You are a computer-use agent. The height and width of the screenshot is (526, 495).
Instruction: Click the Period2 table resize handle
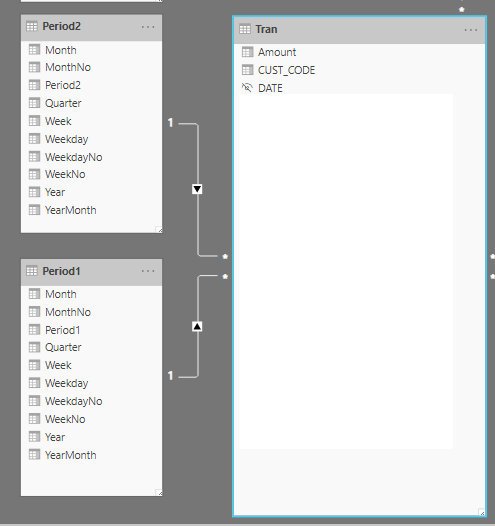(x=159, y=230)
